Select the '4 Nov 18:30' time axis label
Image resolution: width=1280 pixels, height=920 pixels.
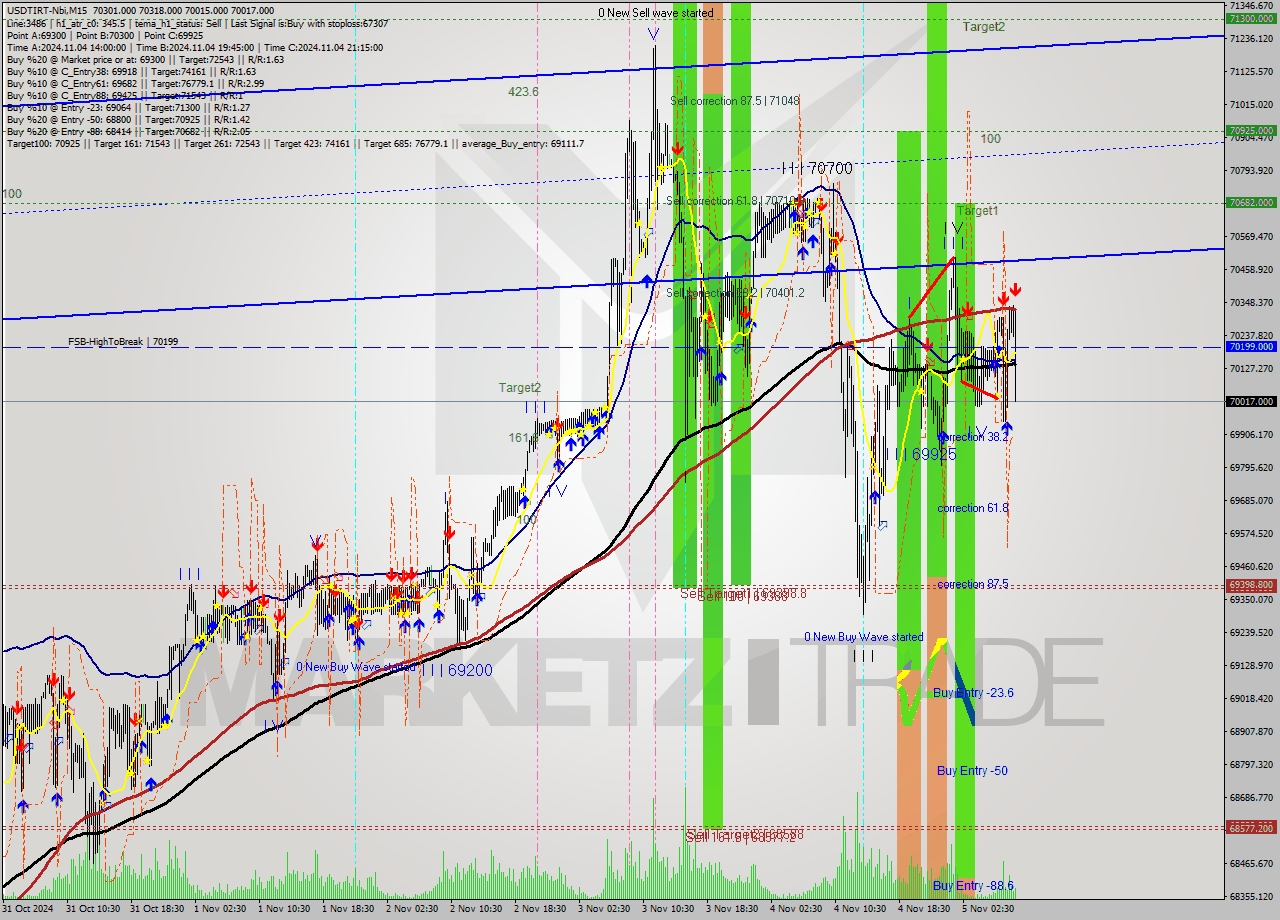[x=925, y=909]
